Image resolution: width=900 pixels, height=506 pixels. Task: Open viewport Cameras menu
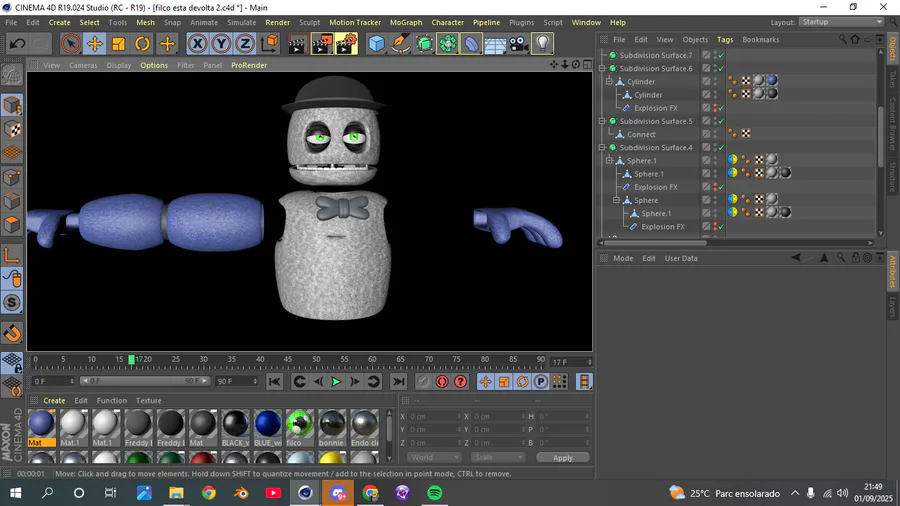(83, 65)
